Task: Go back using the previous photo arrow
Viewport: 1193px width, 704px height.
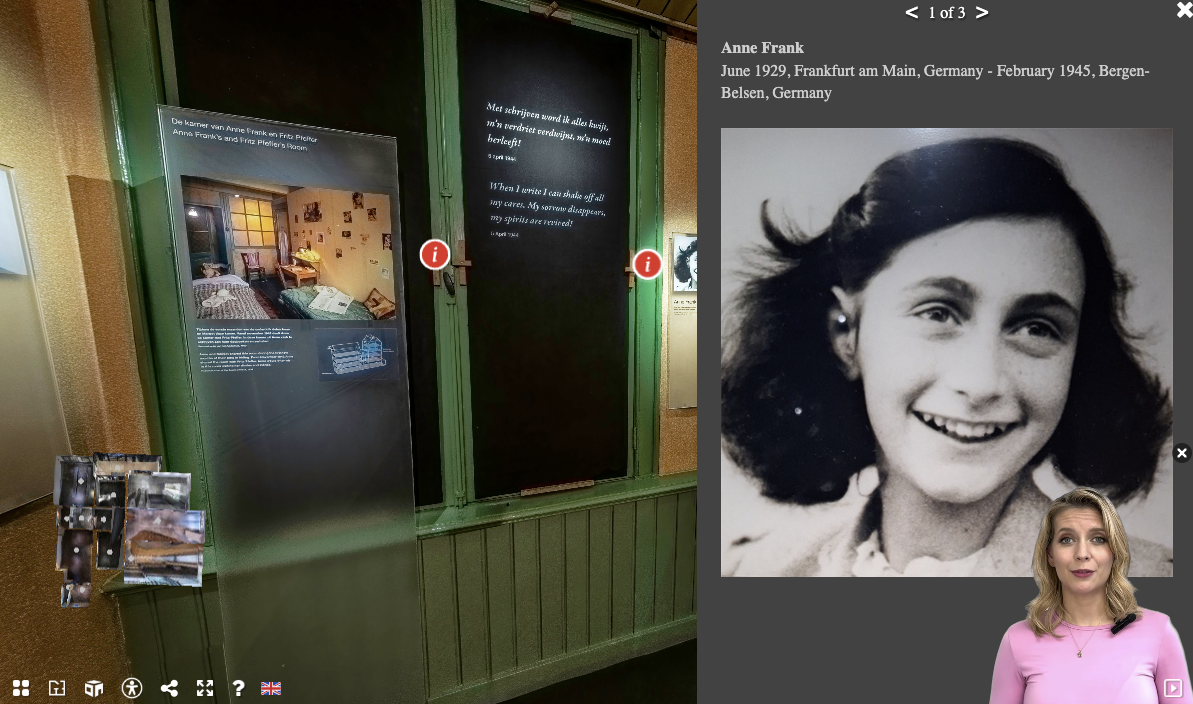Action: [911, 13]
